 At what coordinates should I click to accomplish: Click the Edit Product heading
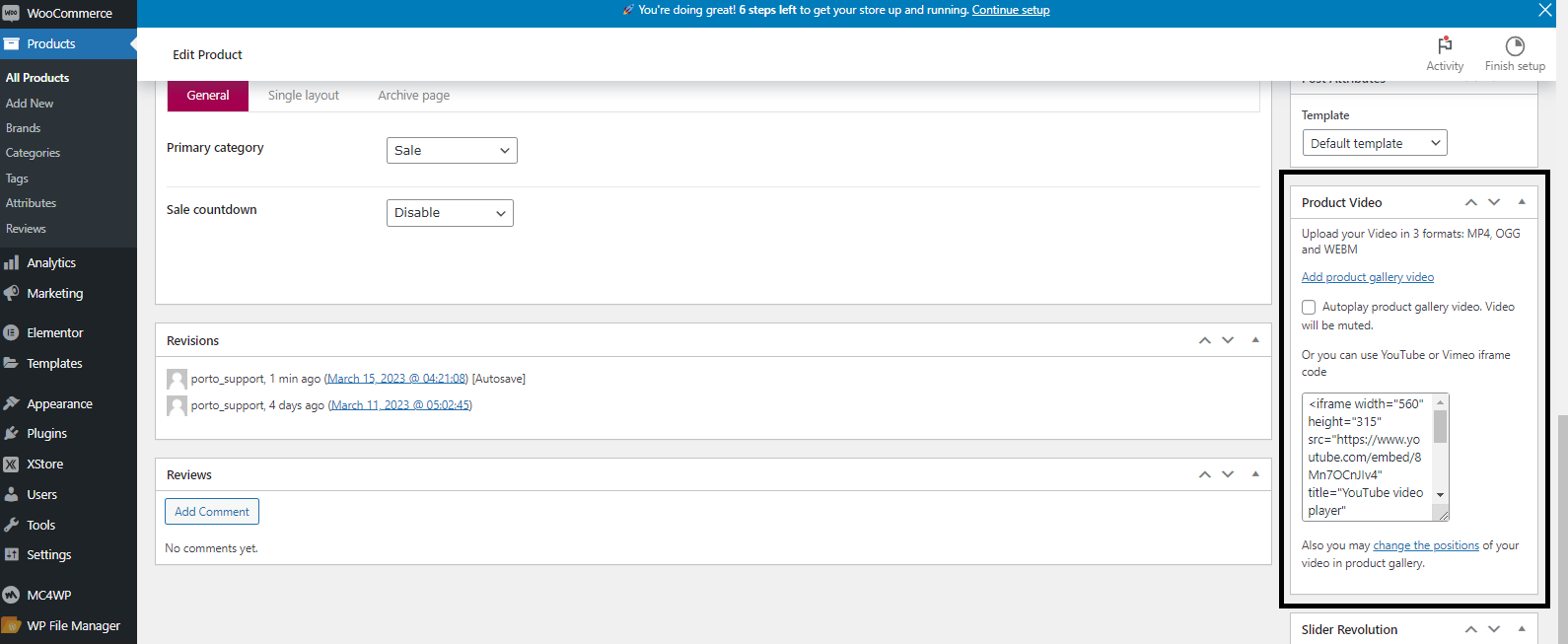[x=207, y=54]
